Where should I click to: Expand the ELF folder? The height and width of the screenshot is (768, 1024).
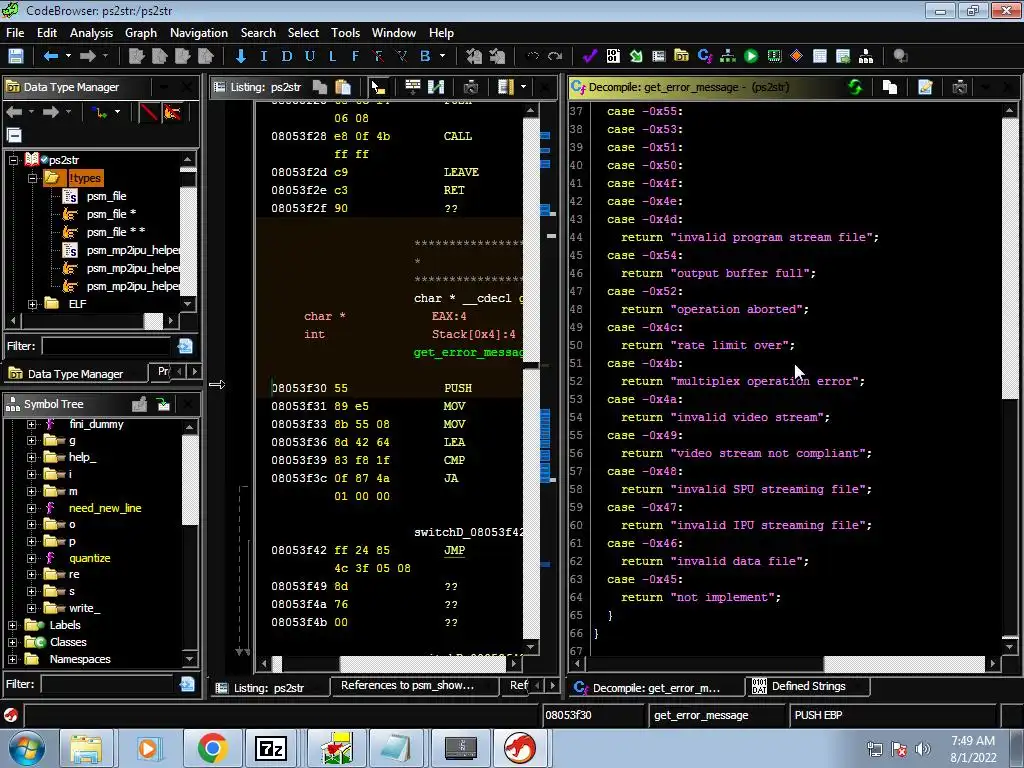(x=32, y=304)
